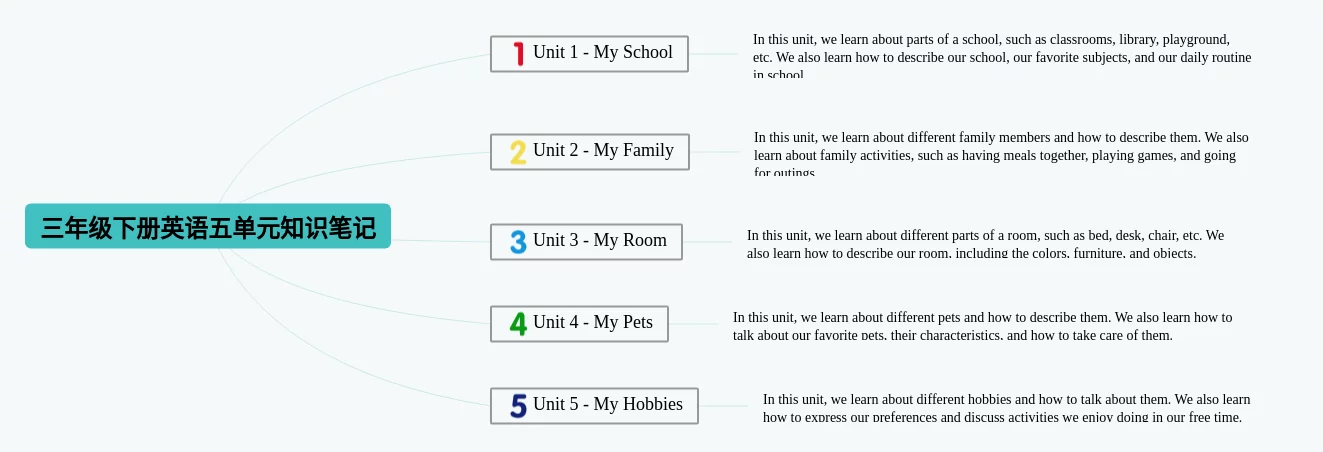1323x452 pixels.
Task: Click the green number 4 icon
Action: [518, 324]
